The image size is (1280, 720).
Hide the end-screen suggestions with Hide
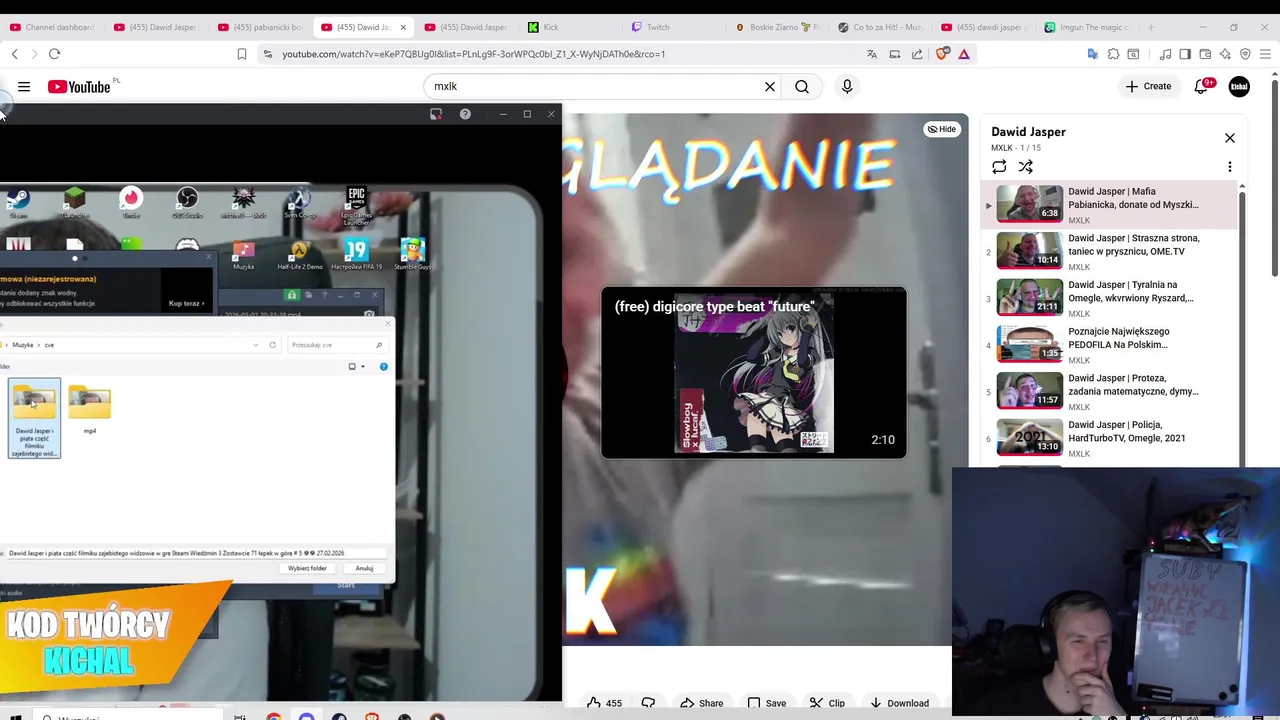(941, 129)
